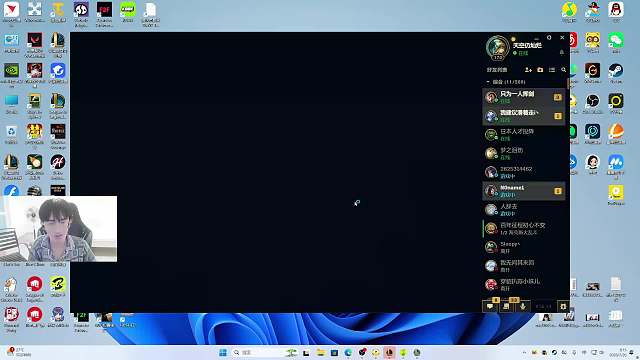The width and height of the screenshot is (640, 360).
Task: Select the friend playing 1/2 极地大乱斗
Action: tap(524, 229)
